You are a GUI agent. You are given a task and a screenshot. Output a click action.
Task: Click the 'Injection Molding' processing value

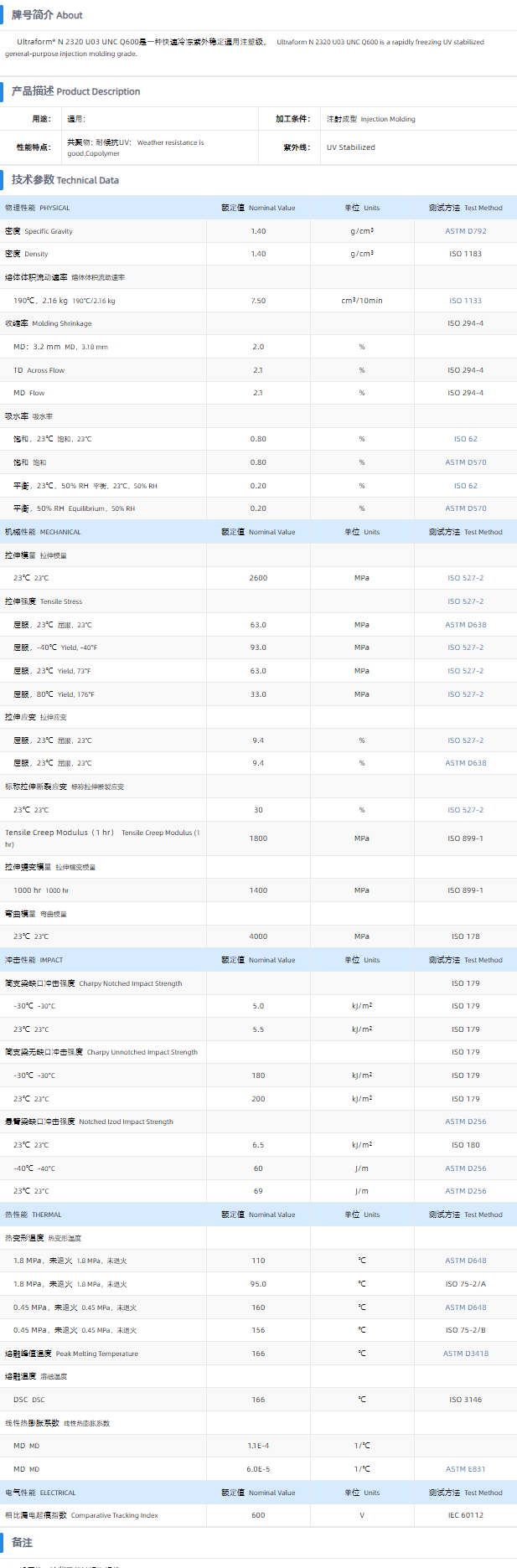(x=388, y=119)
